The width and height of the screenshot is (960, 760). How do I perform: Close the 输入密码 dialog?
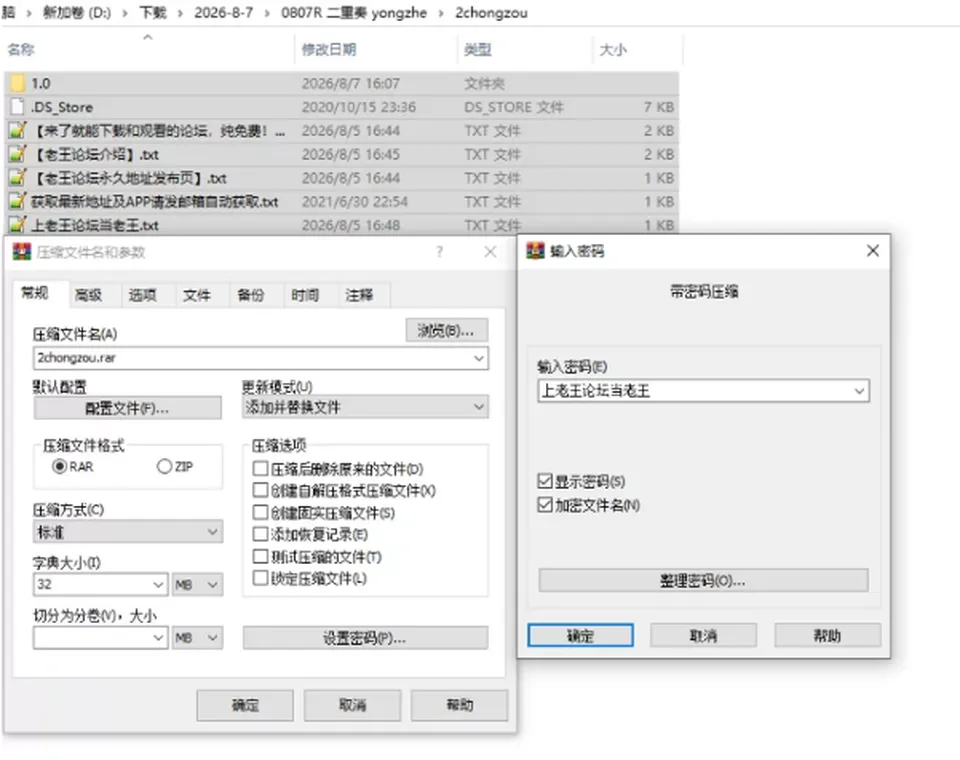(873, 250)
